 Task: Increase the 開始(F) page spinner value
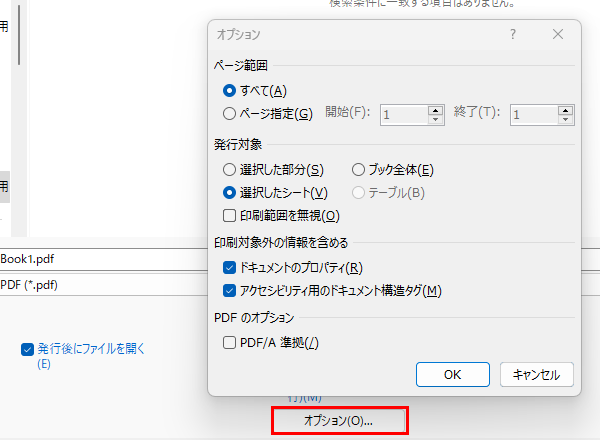coord(435,110)
